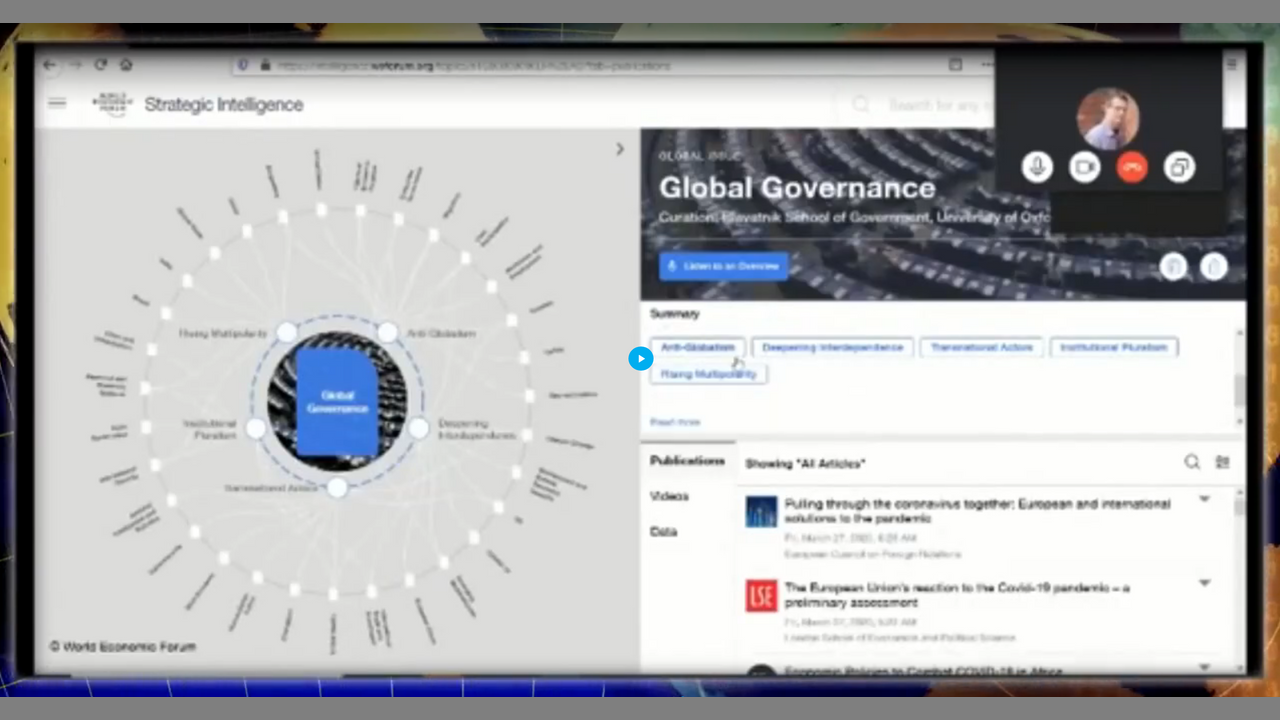Search articles using the magnifier icon
Image resolution: width=1280 pixels, height=720 pixels.
tap(1192, 462)
